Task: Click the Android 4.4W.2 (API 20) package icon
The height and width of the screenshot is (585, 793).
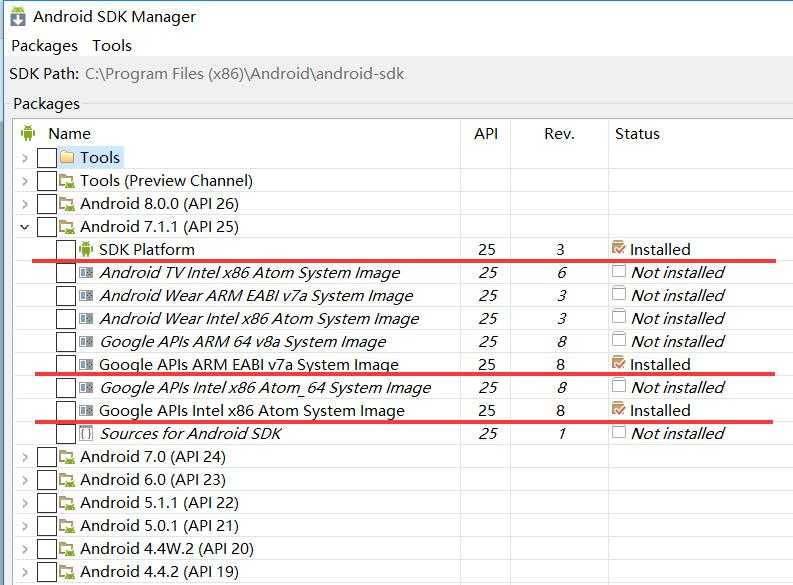Action: coord(67,549)
